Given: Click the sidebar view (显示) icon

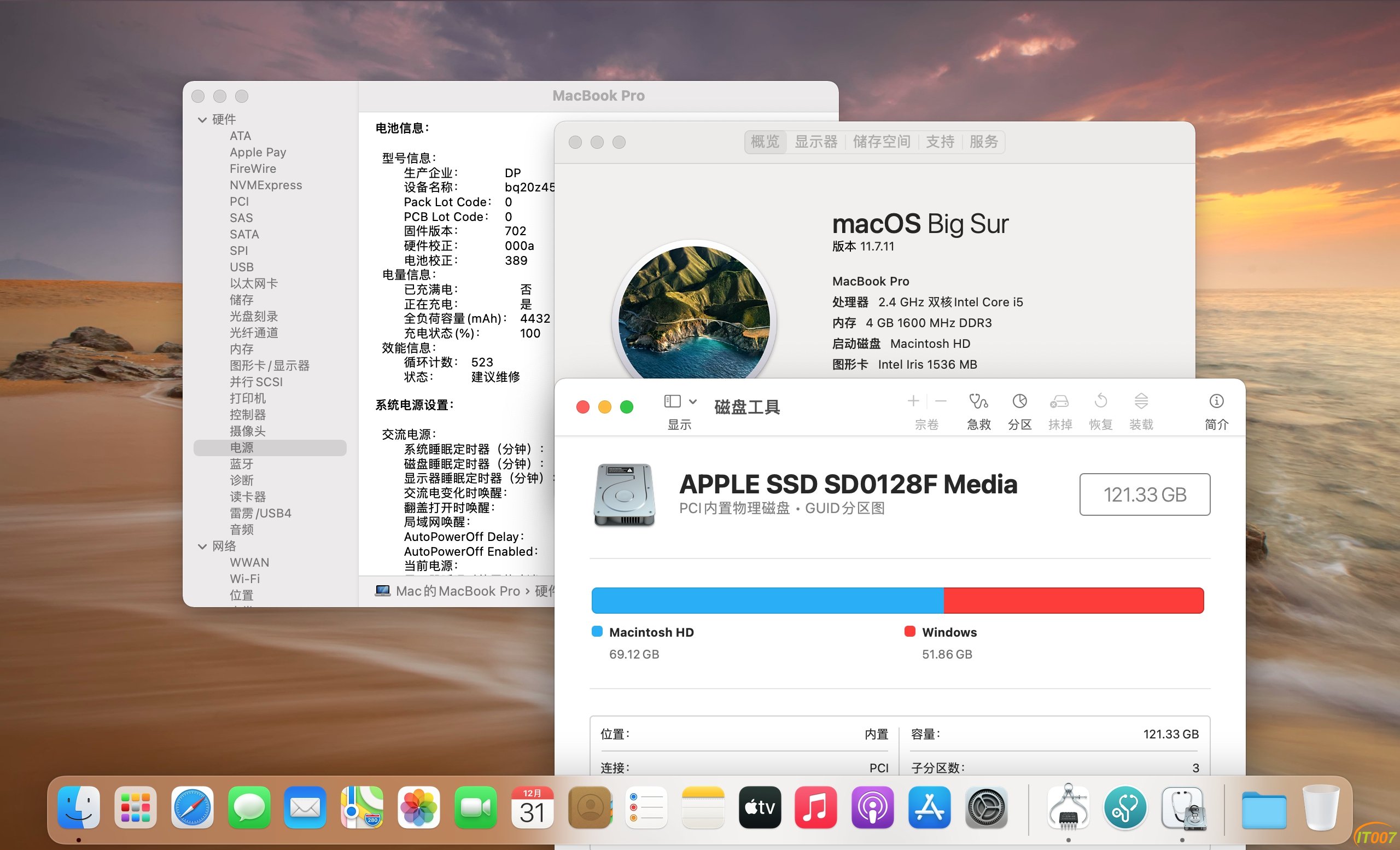Looking at the screenshot, I should (672, 401).
